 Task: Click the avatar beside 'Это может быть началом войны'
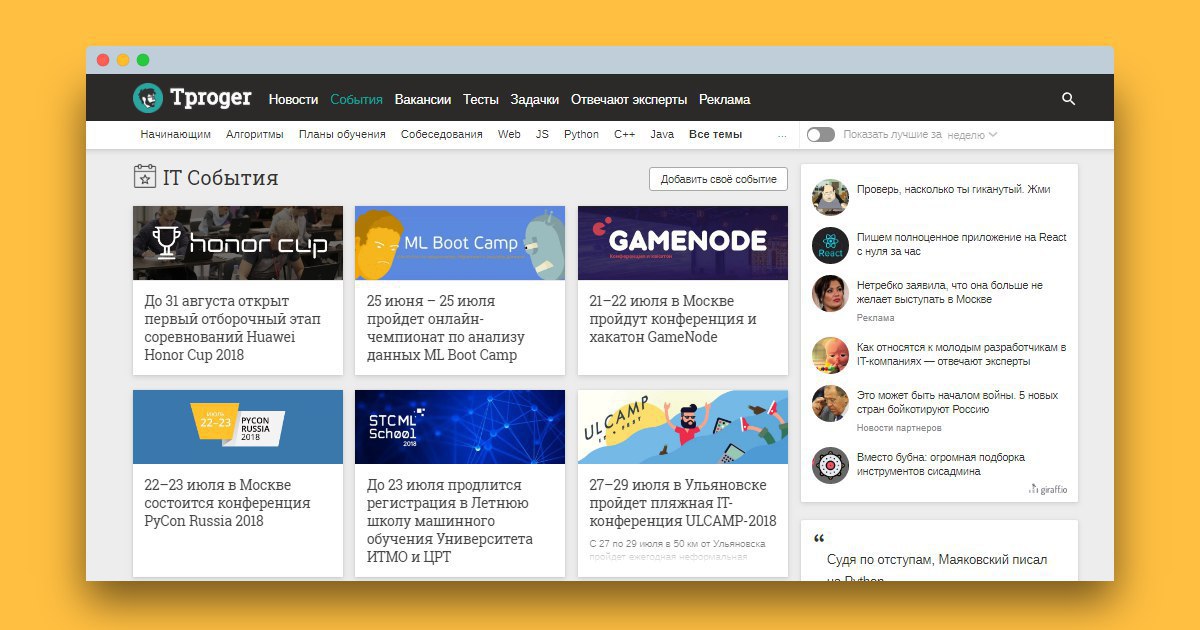830,403
